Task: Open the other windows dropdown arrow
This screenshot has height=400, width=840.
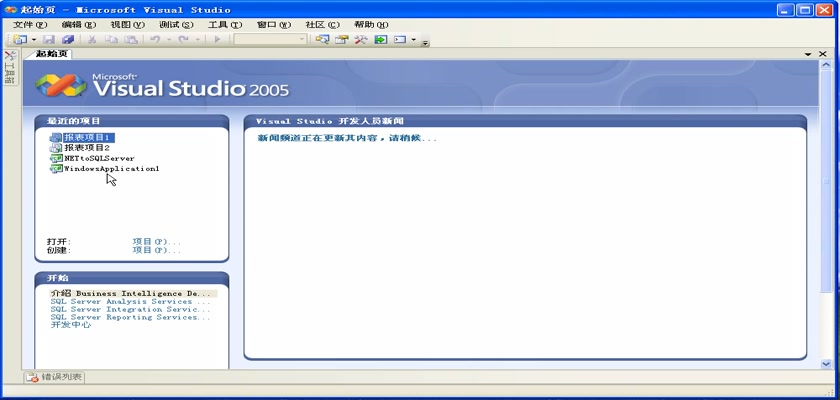Action: 414,40
